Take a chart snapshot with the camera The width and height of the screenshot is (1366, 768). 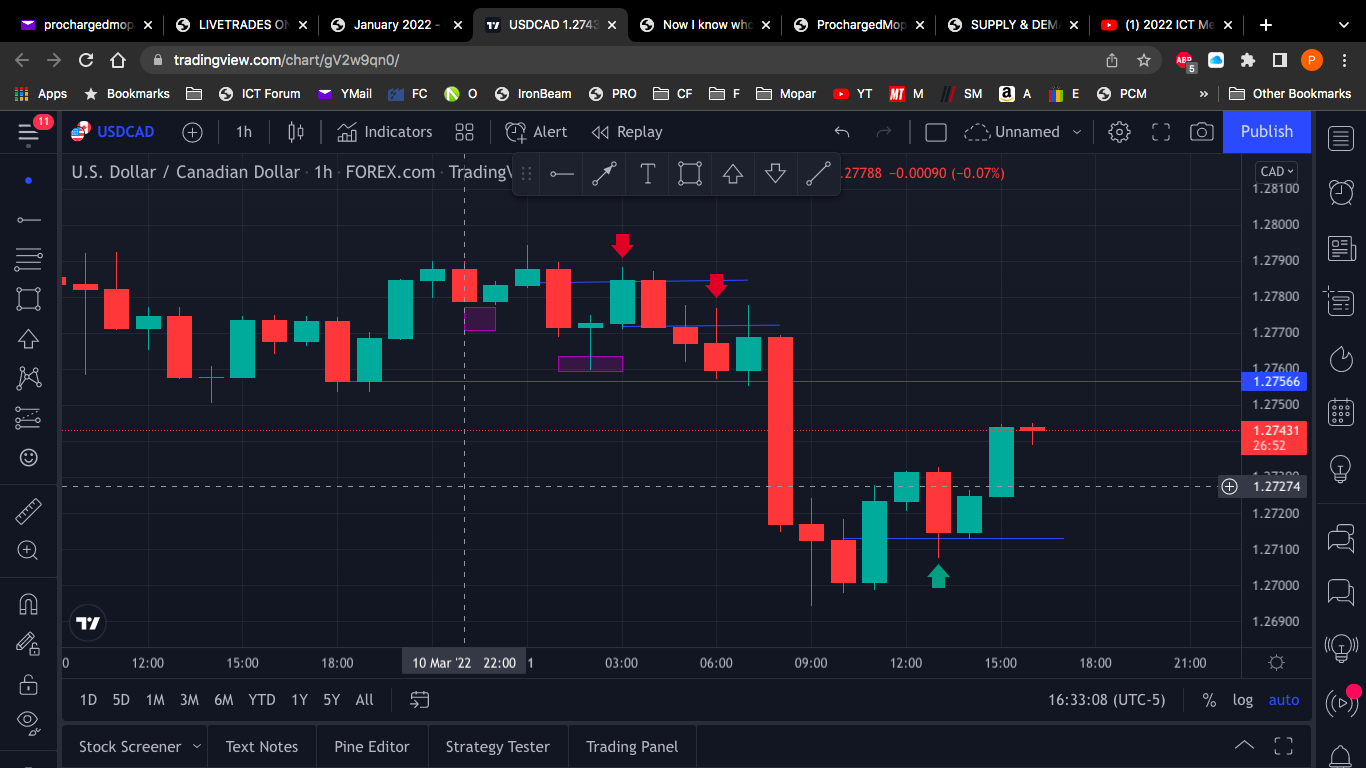pos(1202,132)
